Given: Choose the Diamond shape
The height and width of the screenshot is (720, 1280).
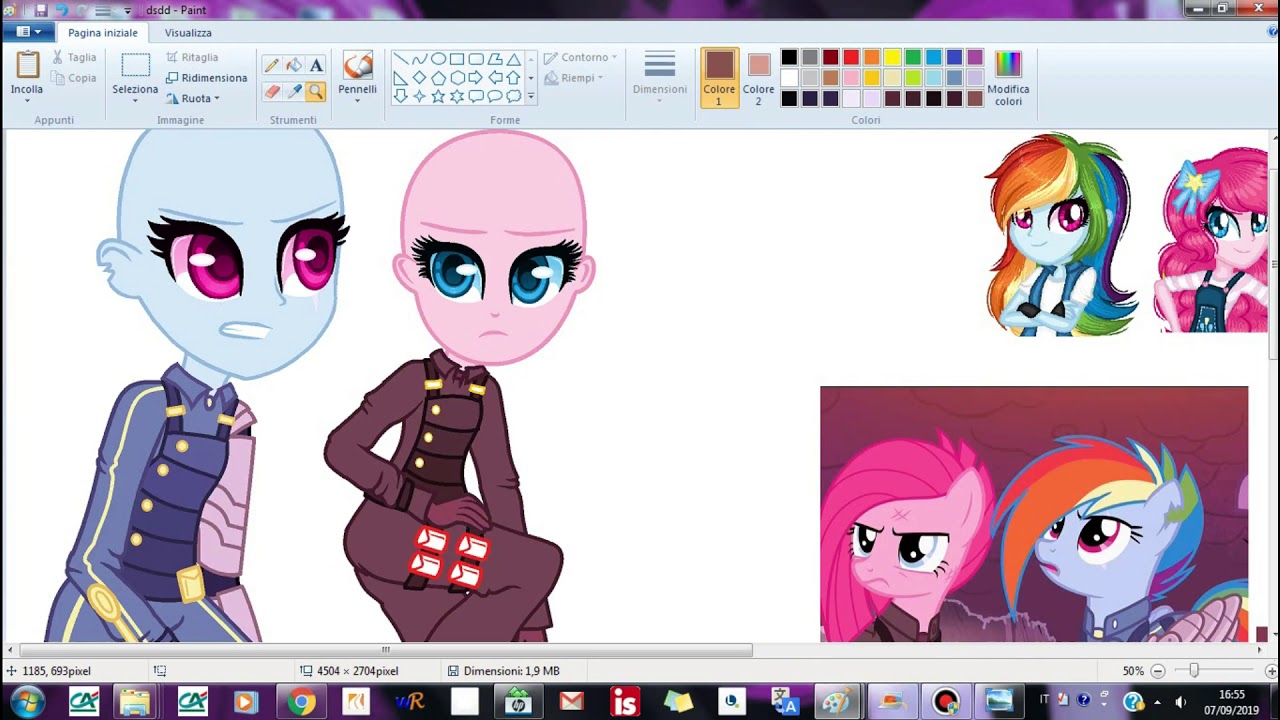Looking at the screenshot, I should 419,78.
